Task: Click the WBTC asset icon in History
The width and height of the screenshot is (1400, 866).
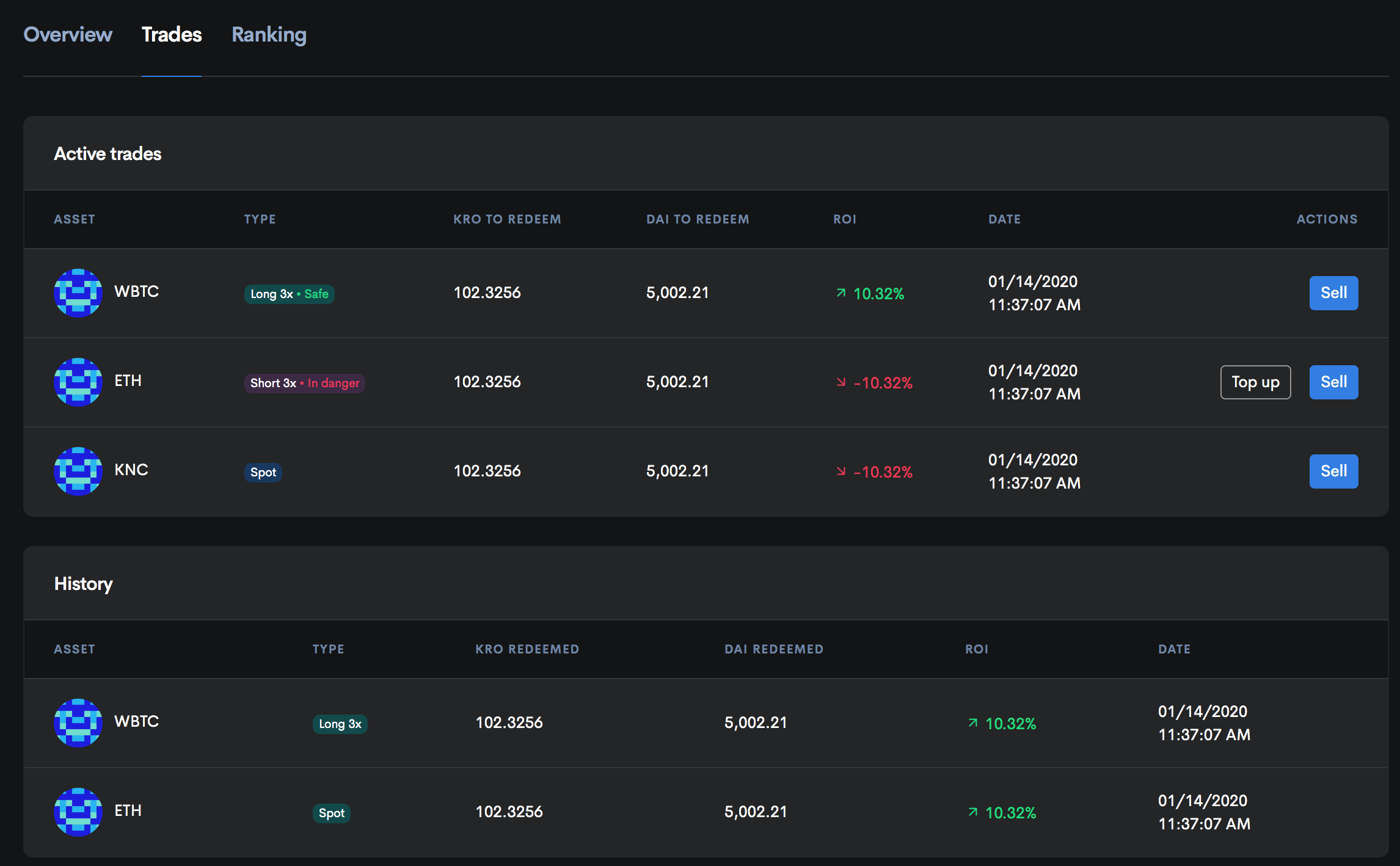Action: click(x=78, y=723)
